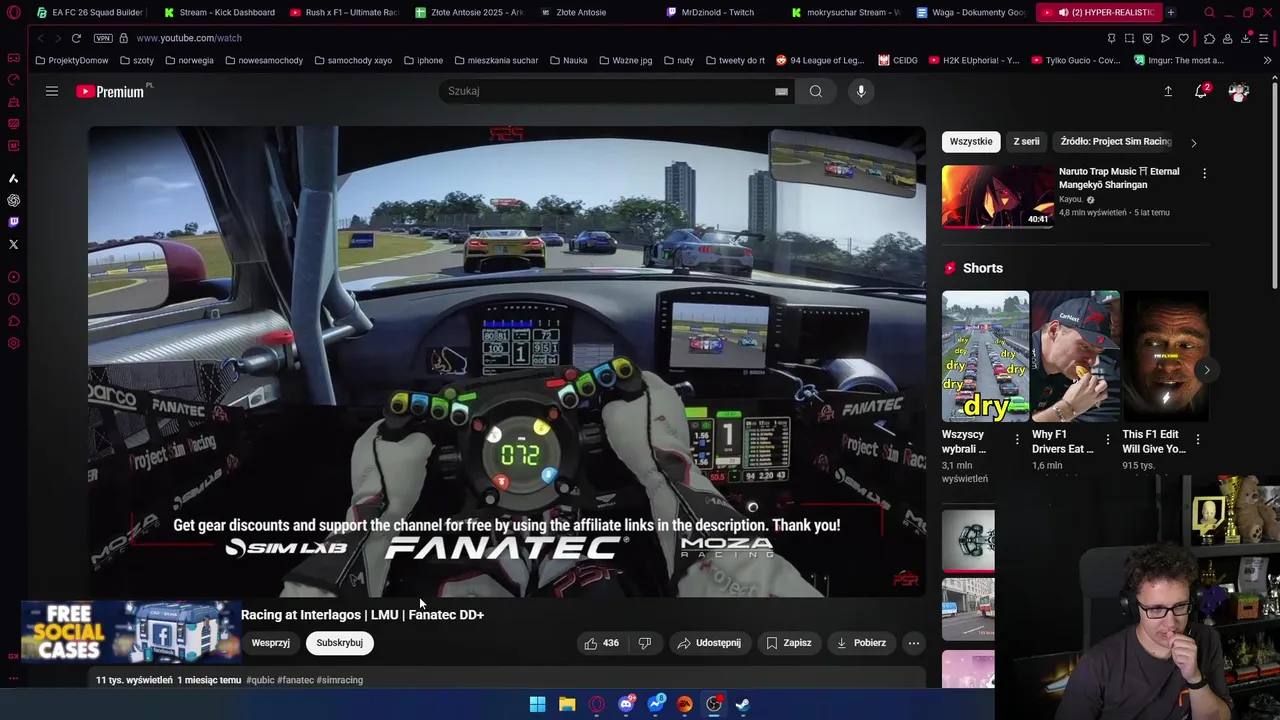Click the Opera GX logo menu
Screen dimensions: 1280x720
13,12
